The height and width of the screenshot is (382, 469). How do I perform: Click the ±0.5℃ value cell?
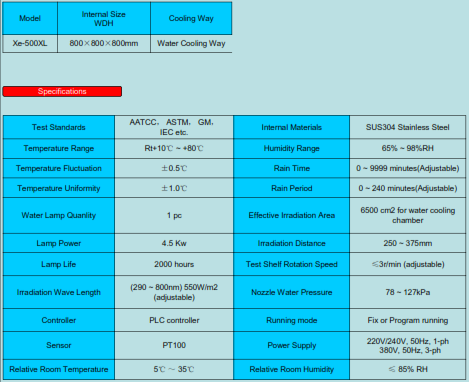click(174, 168)
